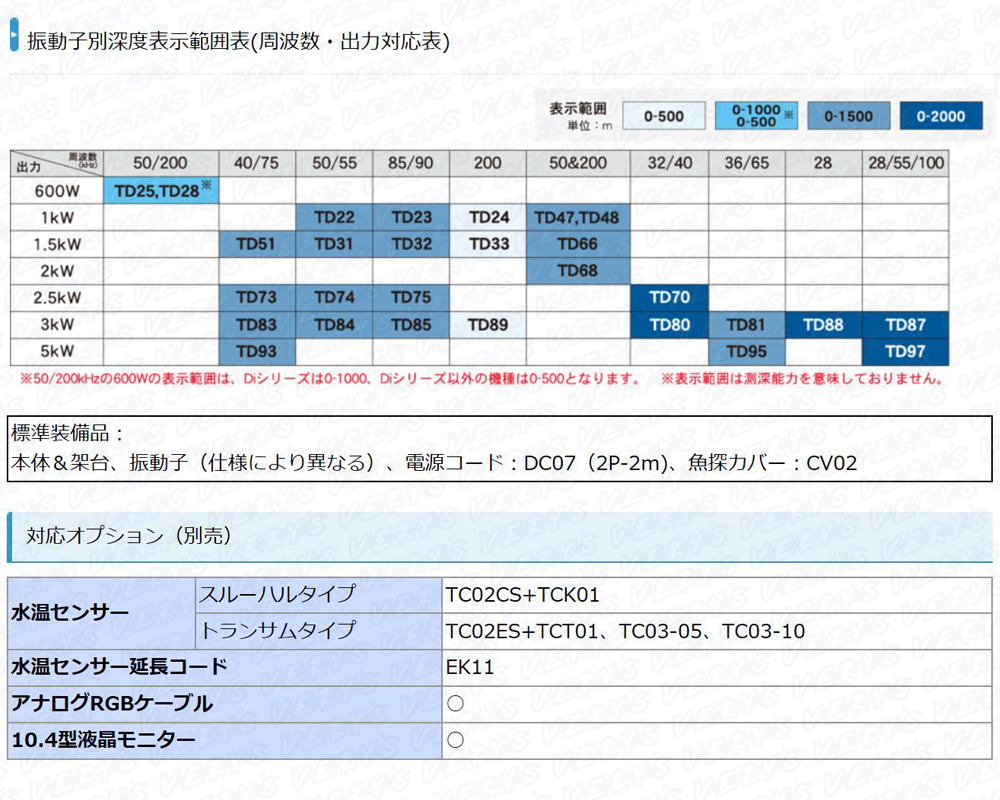The image size is (1000, 800).
Task: Click the 標準装備品 heading text
Action: click(67, 433)
